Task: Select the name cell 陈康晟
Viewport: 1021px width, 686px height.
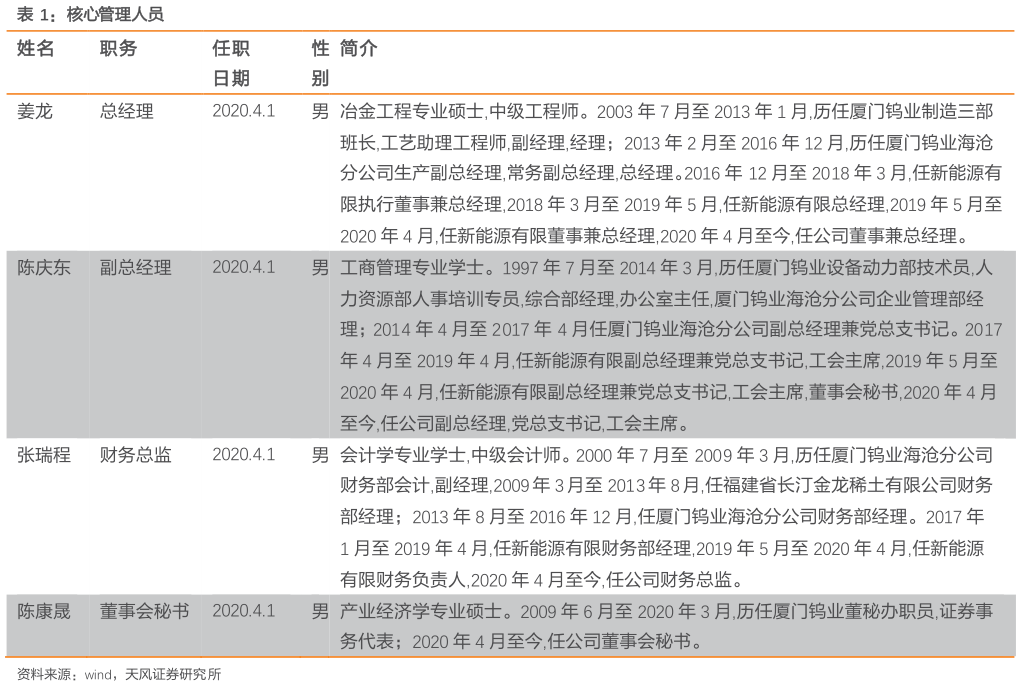Action: pos(44,610)
